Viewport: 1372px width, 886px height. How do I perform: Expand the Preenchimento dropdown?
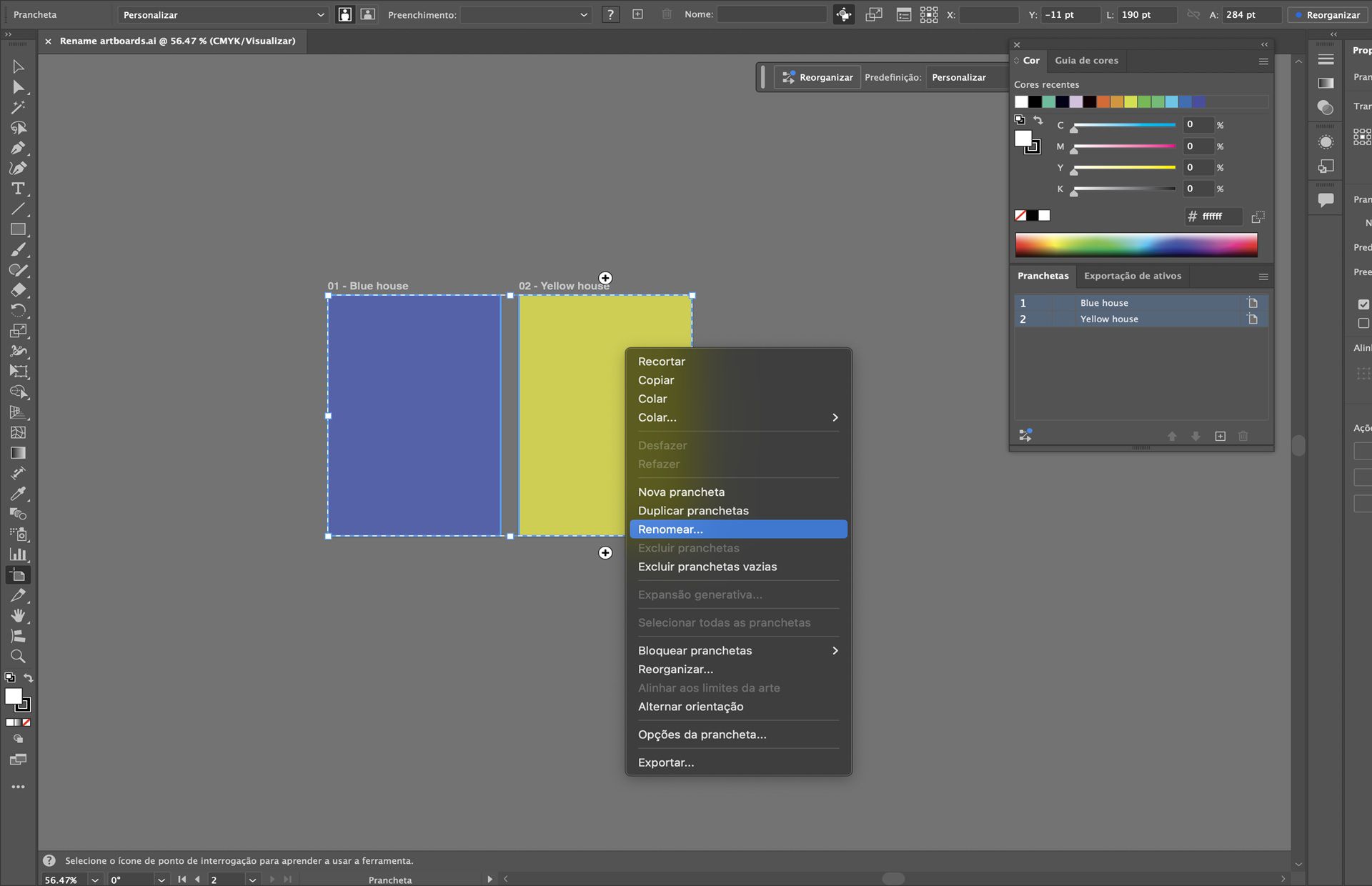(525, 14)
